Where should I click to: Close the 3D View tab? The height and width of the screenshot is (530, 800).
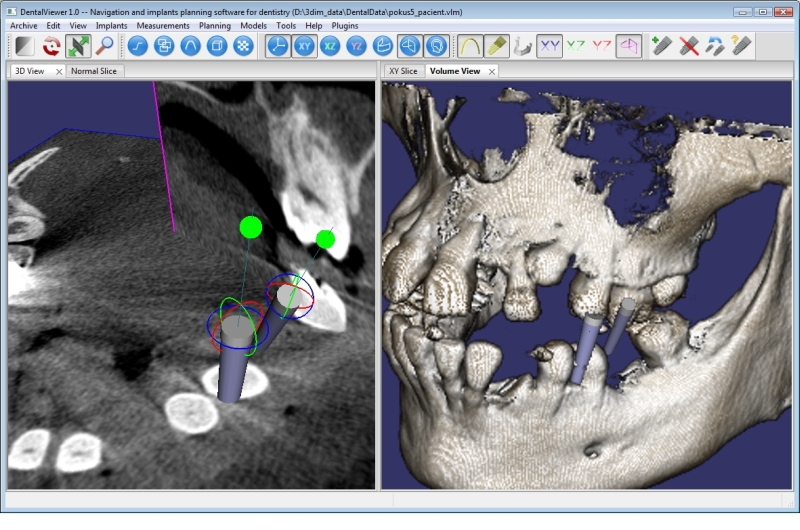(x=59, y=71)
